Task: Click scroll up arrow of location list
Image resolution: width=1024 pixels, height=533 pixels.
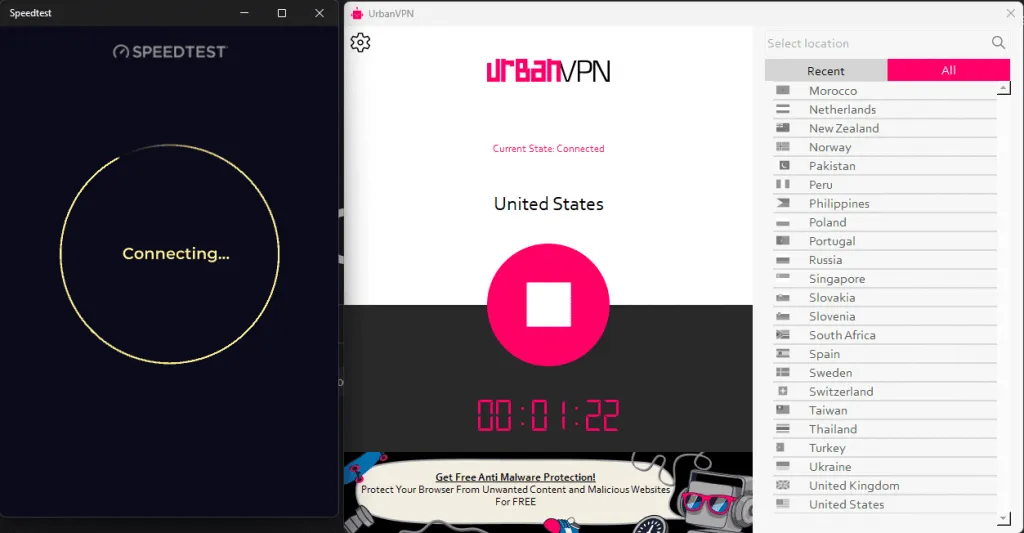Action: click(1004, 88)
